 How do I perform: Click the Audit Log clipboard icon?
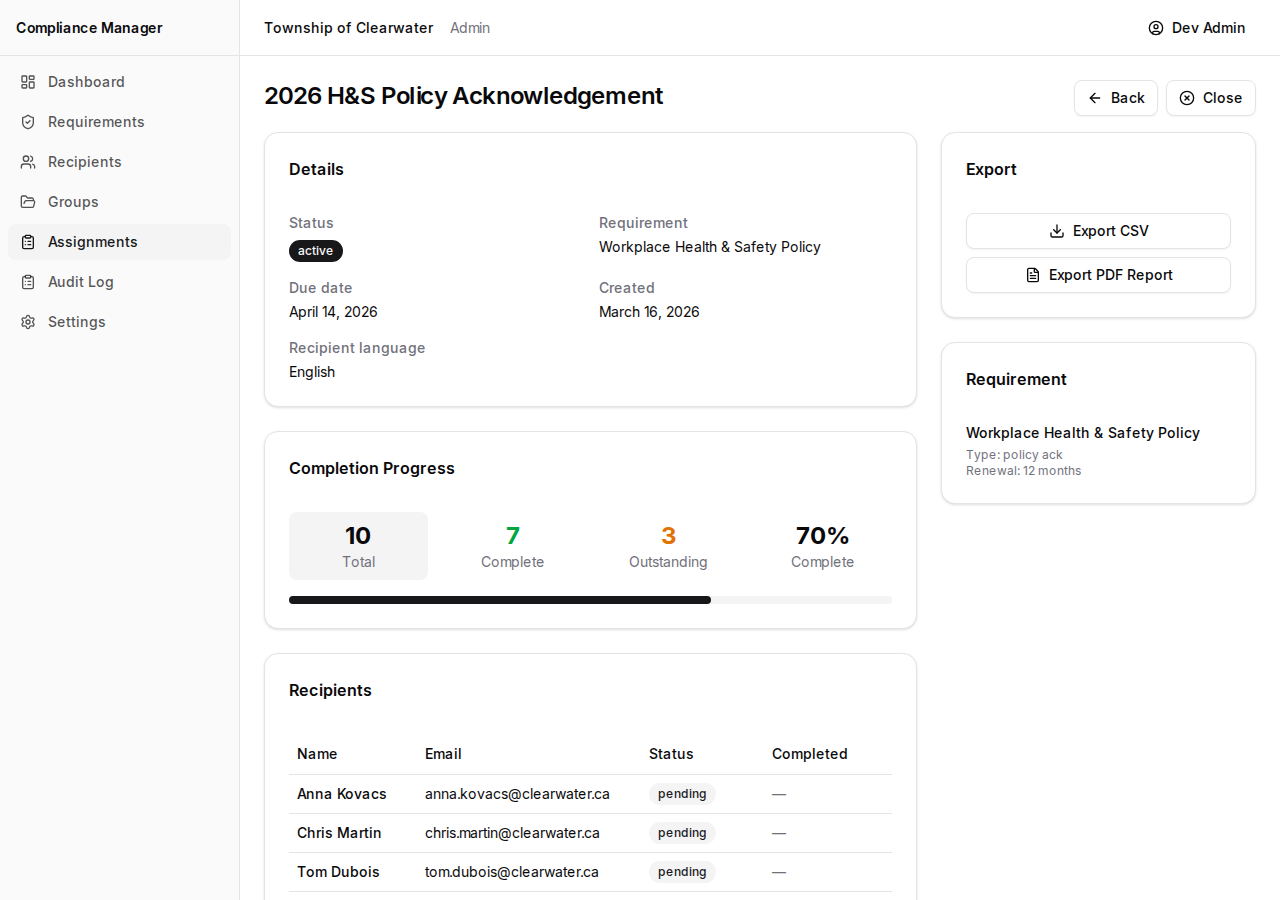tap(28, 282)
